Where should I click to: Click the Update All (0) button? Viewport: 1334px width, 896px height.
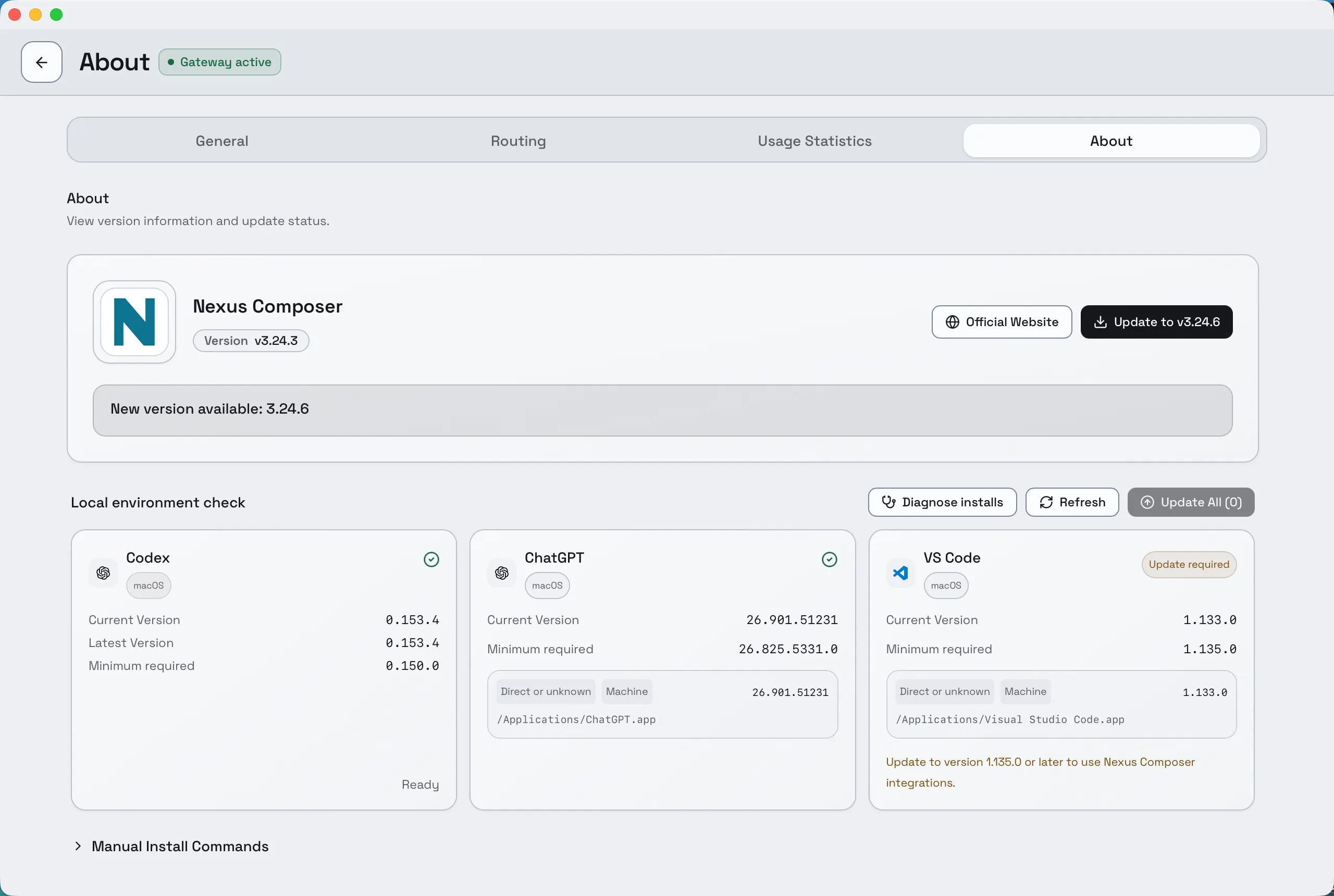(1191, 502)
